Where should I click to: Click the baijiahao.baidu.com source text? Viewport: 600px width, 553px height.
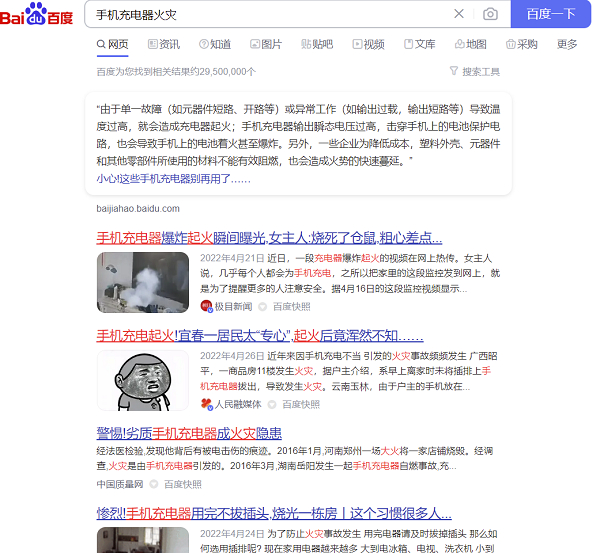click(x=138, y=209)
